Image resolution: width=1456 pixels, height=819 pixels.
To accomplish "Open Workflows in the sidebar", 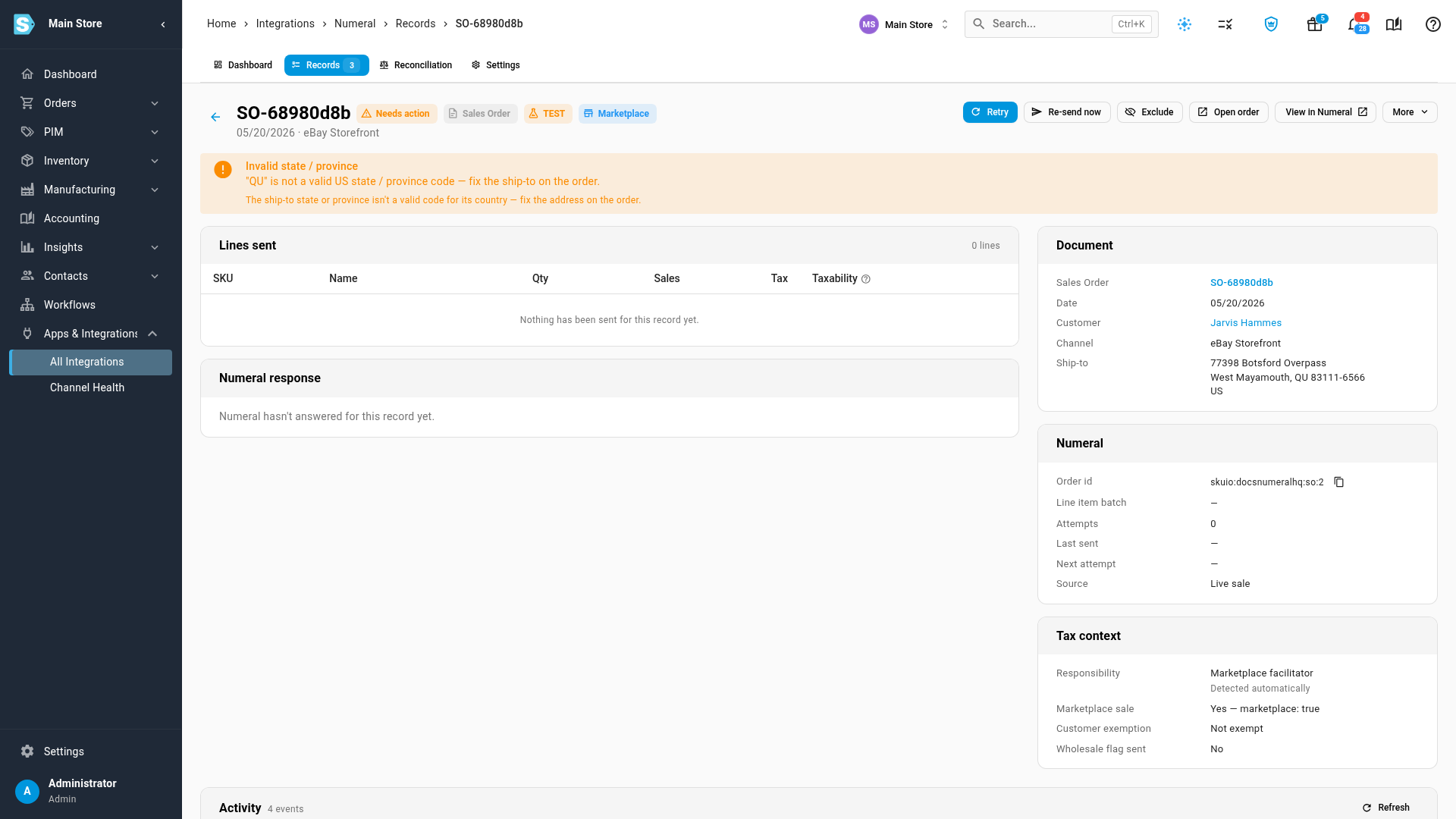I will click(91, 305).
